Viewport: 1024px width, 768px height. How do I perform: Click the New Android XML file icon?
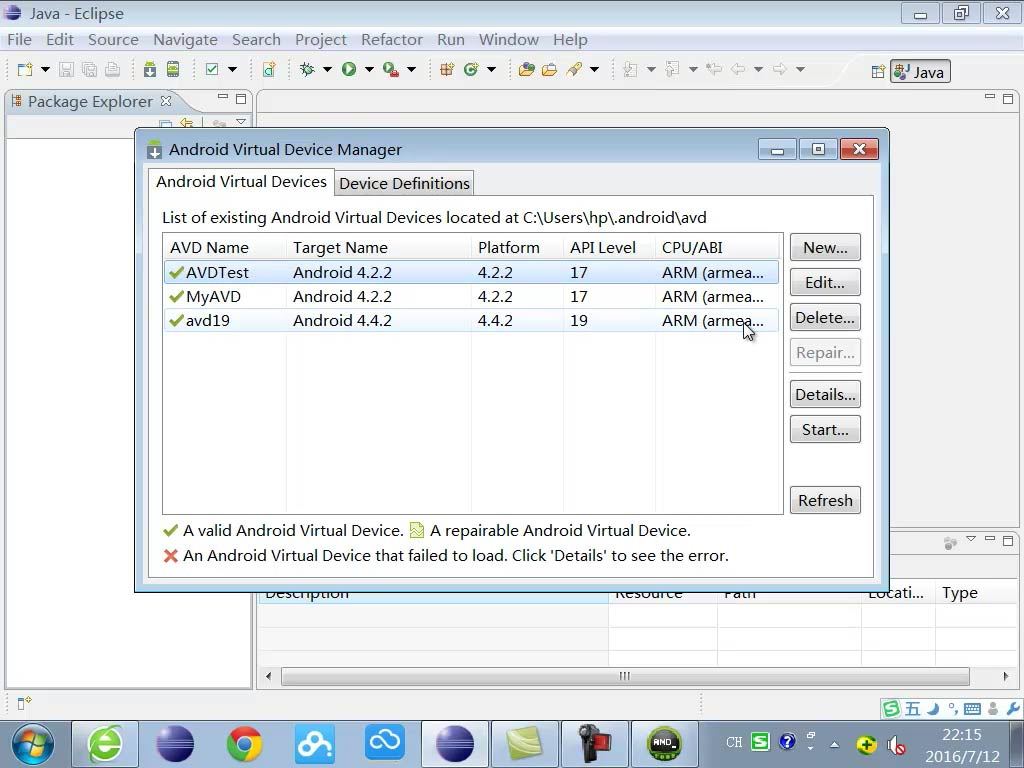pyautogui.click(x=269, y=69)
